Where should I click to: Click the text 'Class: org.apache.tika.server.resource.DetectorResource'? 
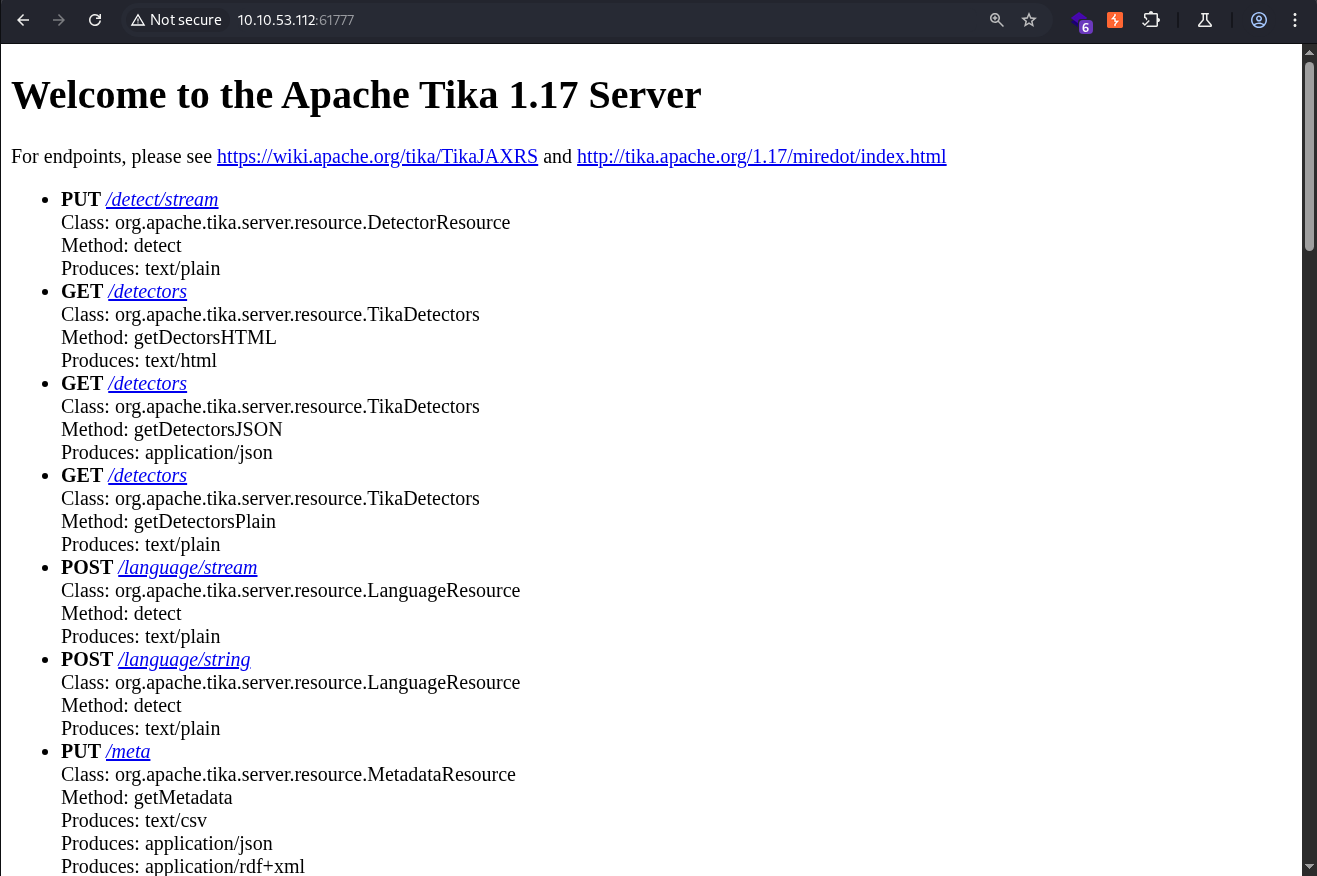click(286, 222)
